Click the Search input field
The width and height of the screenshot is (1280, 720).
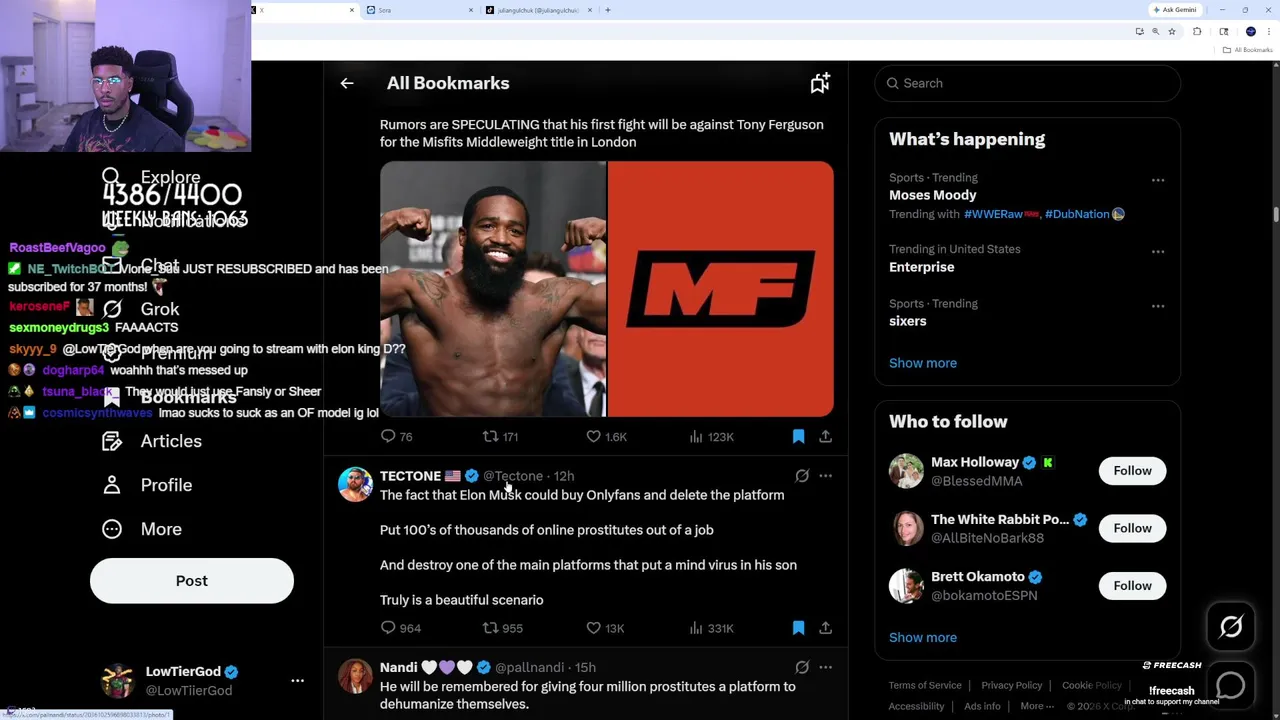pyautogui.click(x=1028, y=83)
